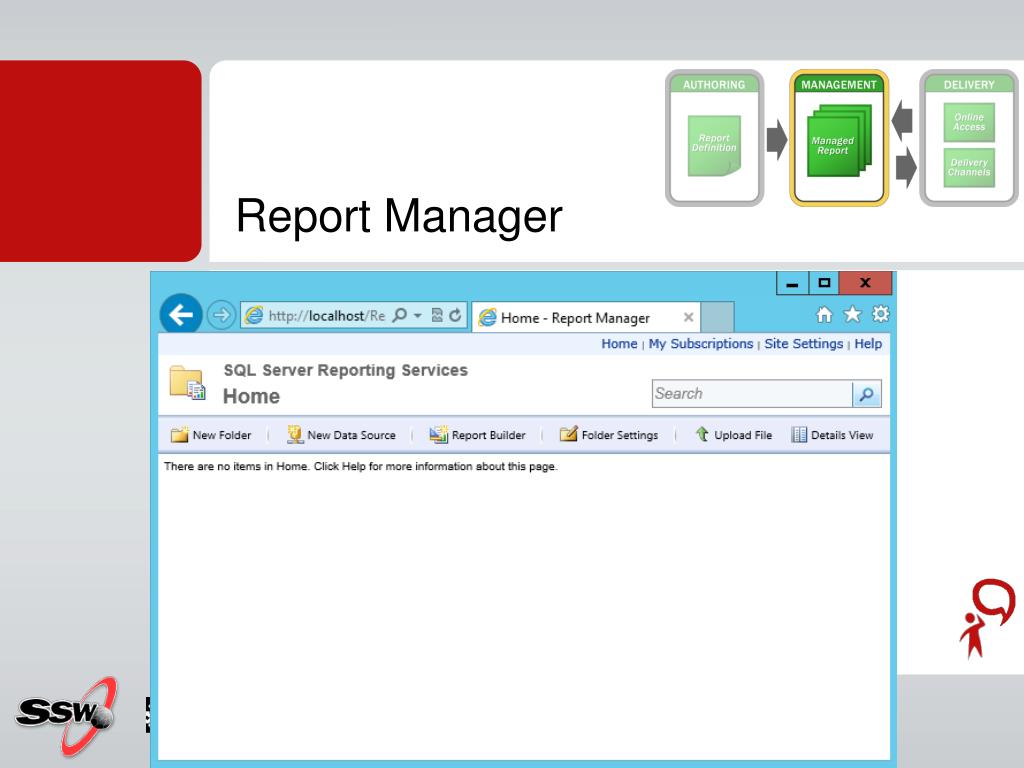Image resolution: width=1024 pixels, height=768 pixels.
Task: Select the Home - Report Manager tab
Action: pyautogui.click(x=586, y=317)
